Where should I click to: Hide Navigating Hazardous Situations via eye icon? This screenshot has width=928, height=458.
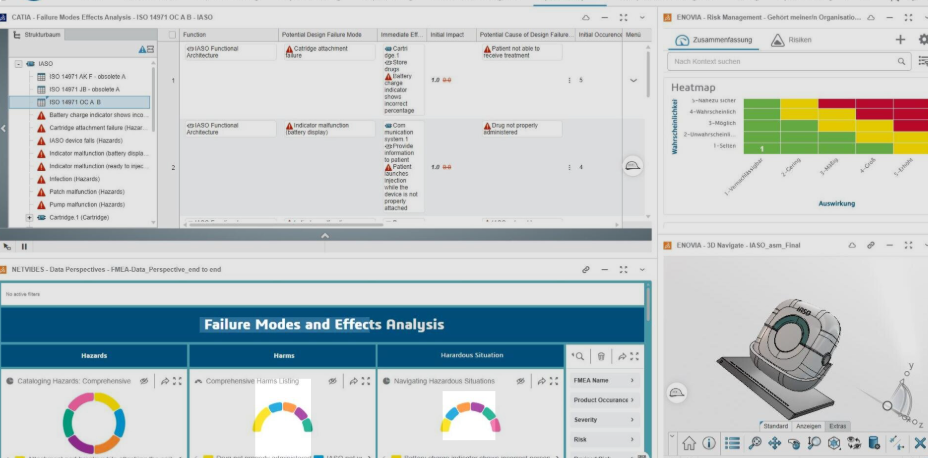click(x=520, y=381)
